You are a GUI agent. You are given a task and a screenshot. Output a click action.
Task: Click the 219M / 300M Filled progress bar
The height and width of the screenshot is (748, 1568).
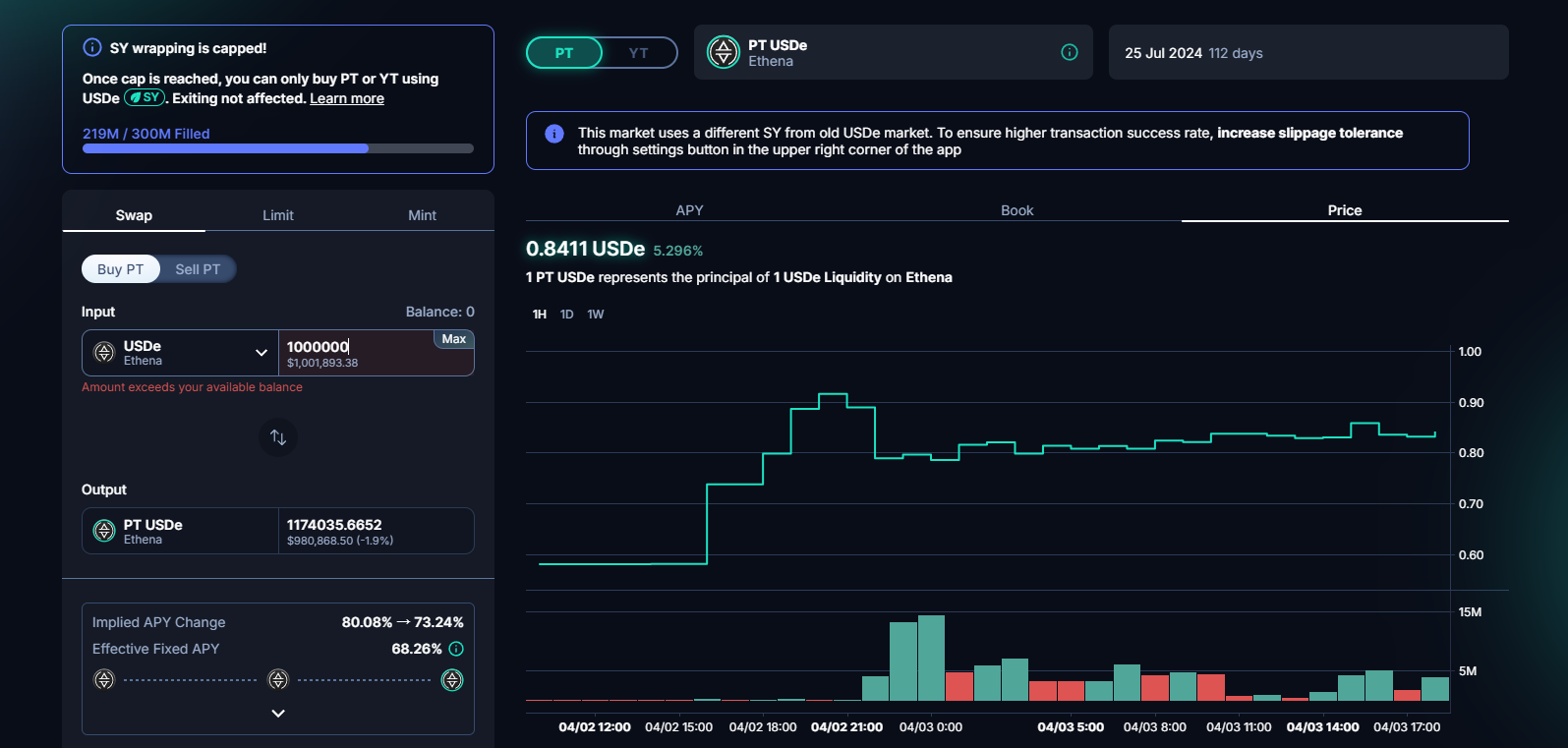(x=278, y=148)
